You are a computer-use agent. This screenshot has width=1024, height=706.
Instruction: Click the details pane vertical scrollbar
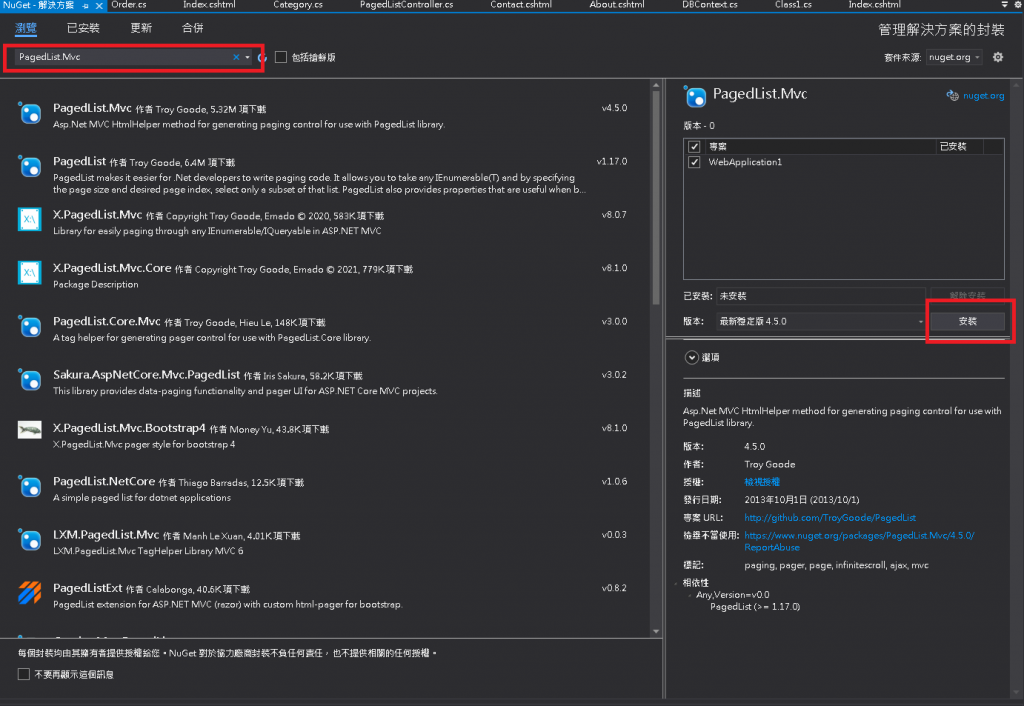[1016, 391]
